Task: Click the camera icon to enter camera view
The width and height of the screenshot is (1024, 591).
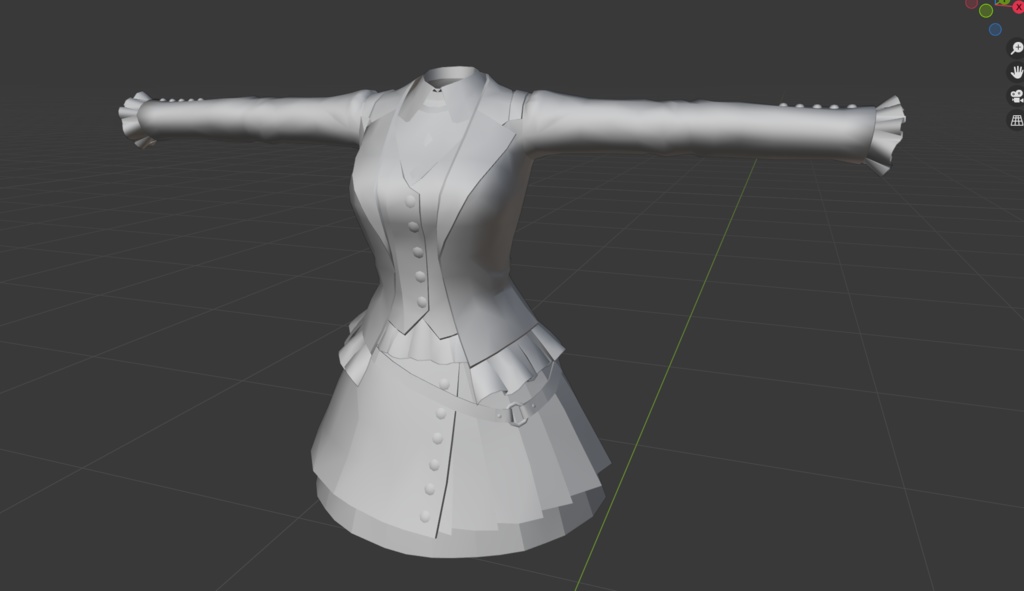Action: coord(1016,96)
